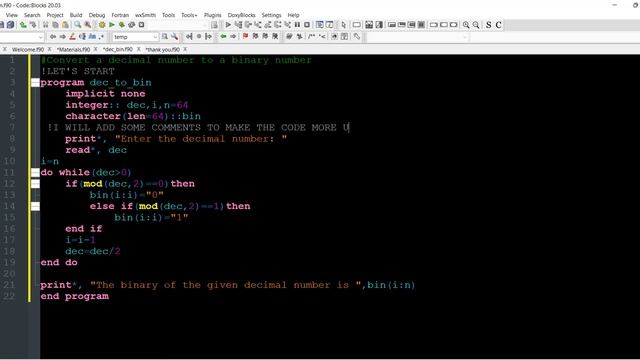
Task: Click inside the temp search field
Action: click(132, 37)
